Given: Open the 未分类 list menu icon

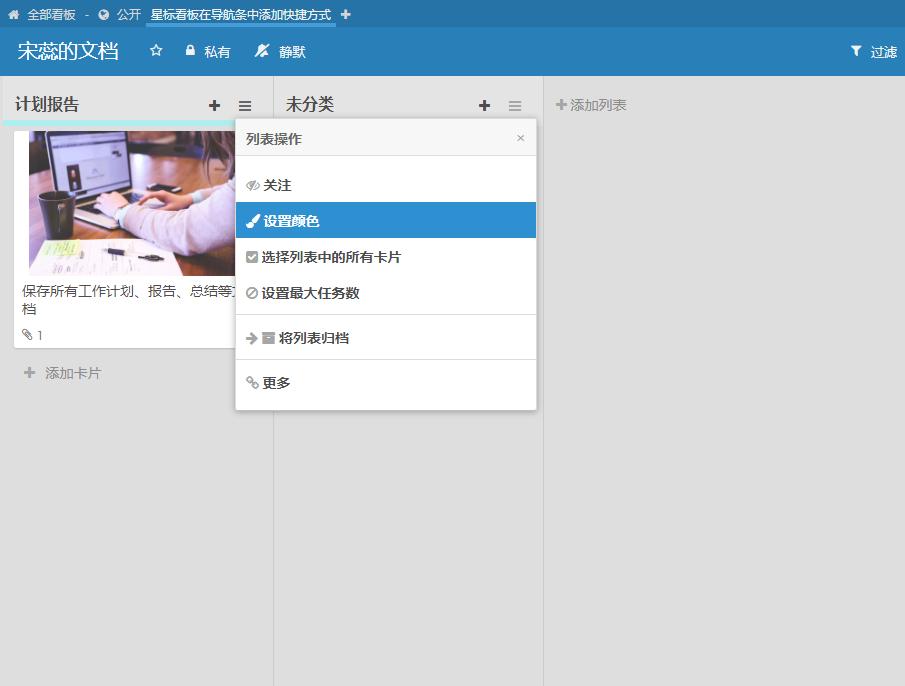Looking at the screenshot, I should pos(515,105).
